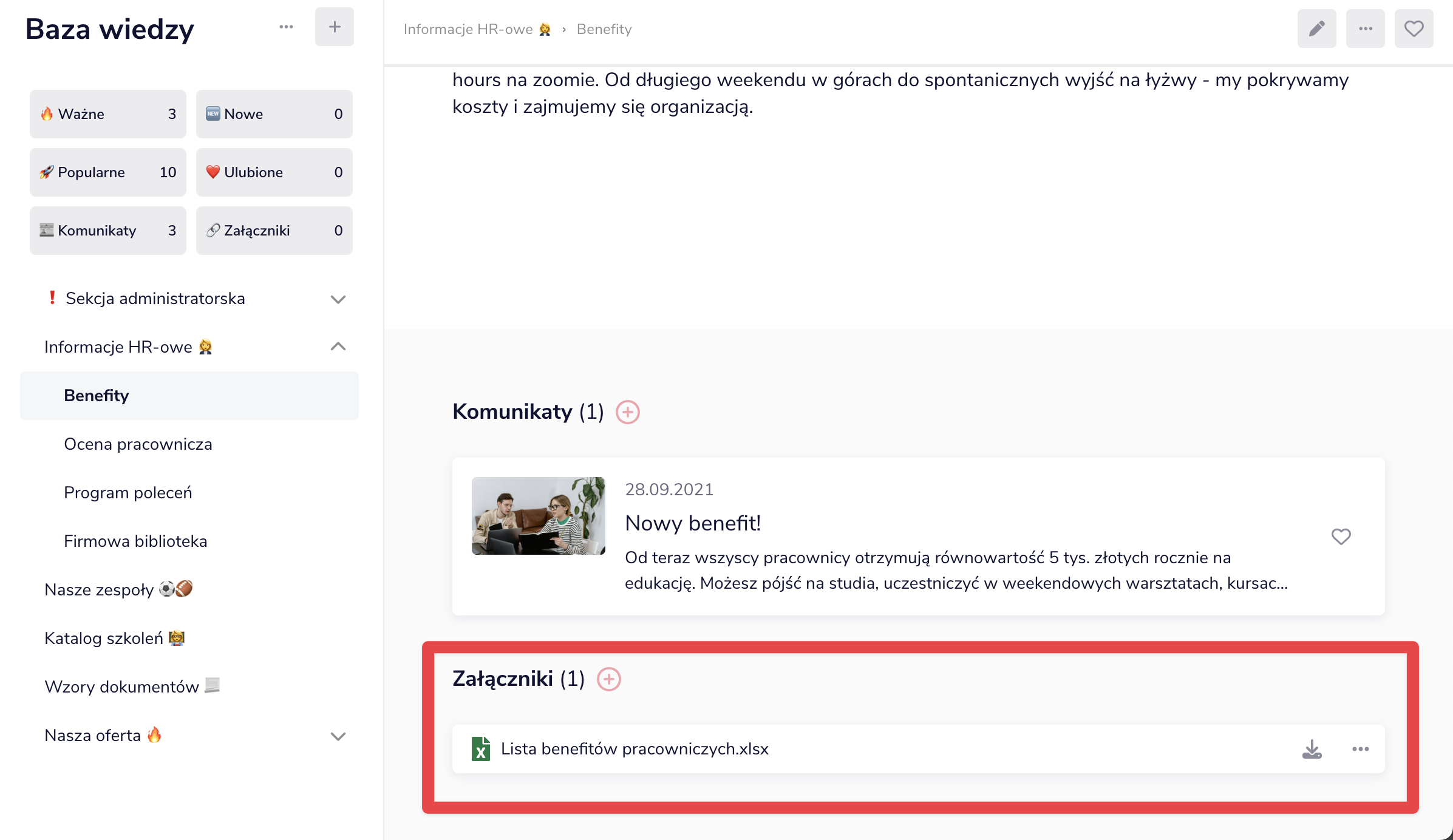This screenshot has width=1453, height=840.
Task: Open Baza wiedzy three-dot options
Action: pos(286,27)
